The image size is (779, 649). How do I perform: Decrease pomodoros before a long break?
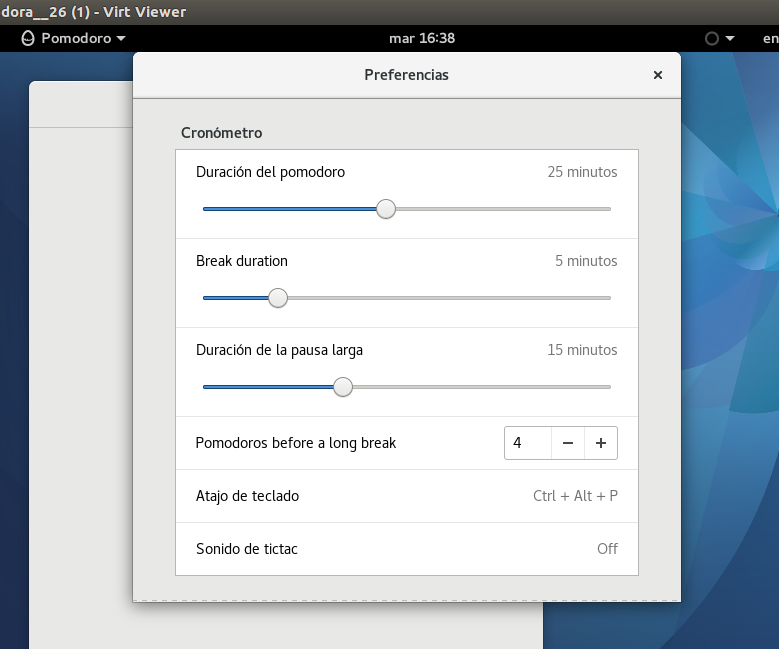[x=568, y=443]
